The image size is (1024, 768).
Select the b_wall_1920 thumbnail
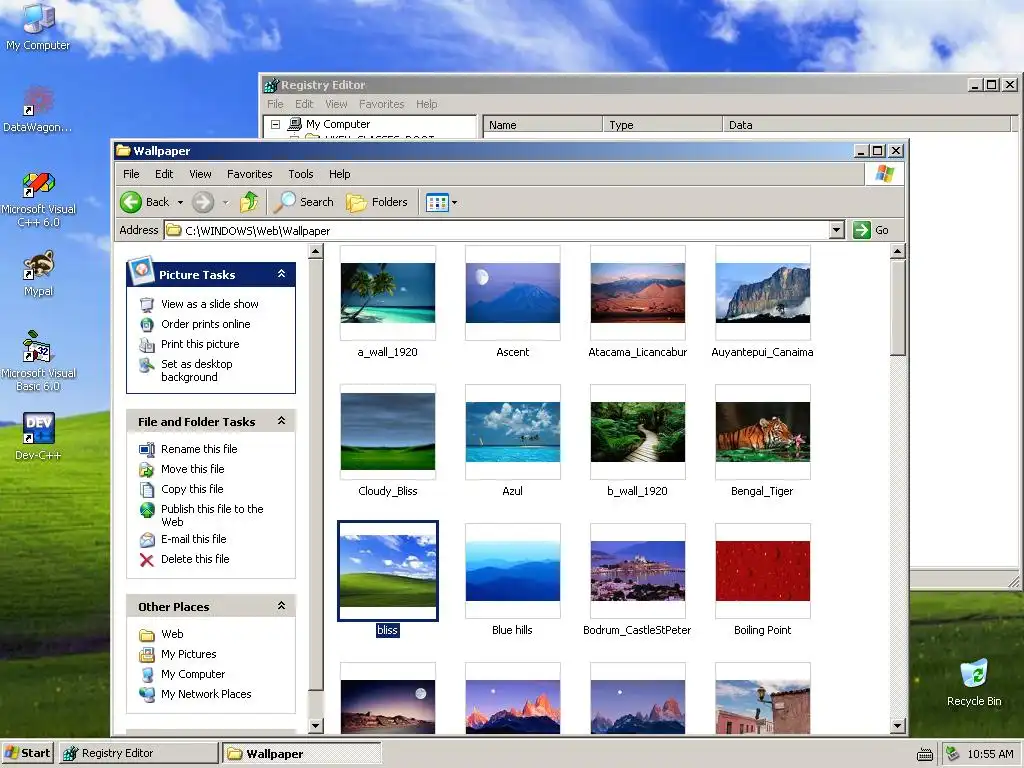pos(637,432)
